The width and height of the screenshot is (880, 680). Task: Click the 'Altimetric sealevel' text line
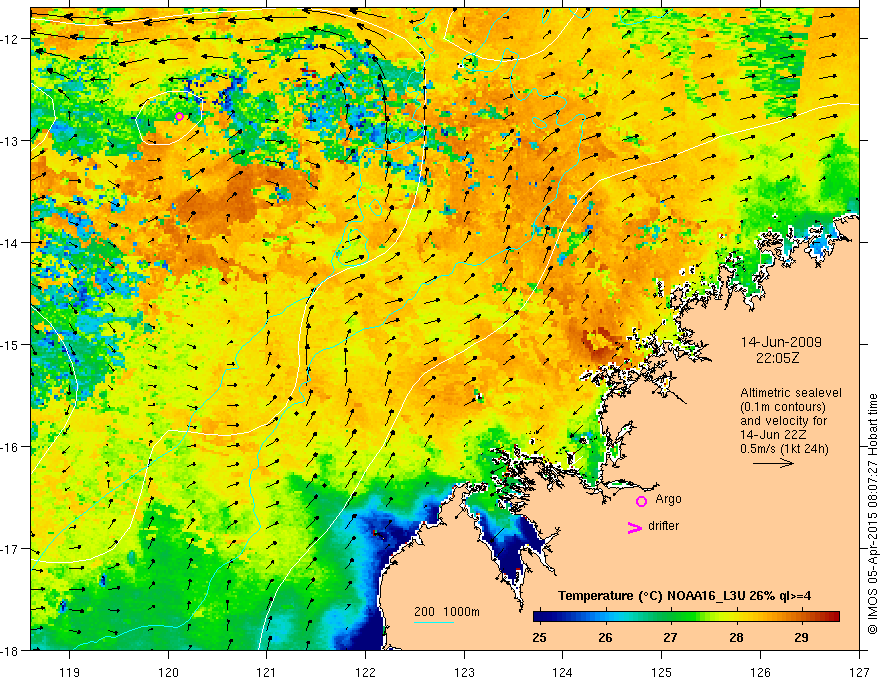tap(791, 393)
